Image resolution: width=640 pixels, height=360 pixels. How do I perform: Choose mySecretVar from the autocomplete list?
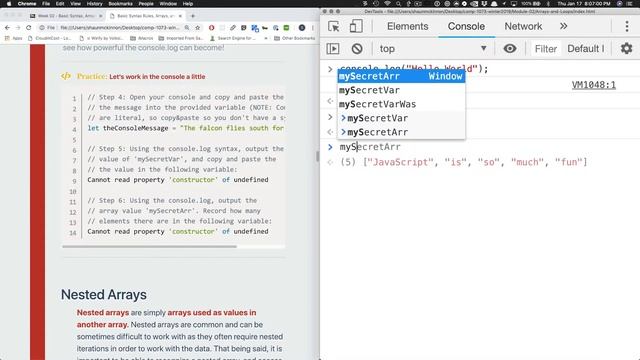pos(401,90)
